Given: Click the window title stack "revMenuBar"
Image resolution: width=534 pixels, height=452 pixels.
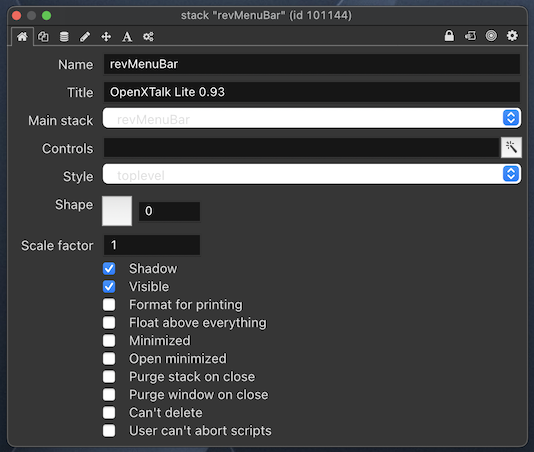Looking at the screenshot, I should (x=266, y=15).
